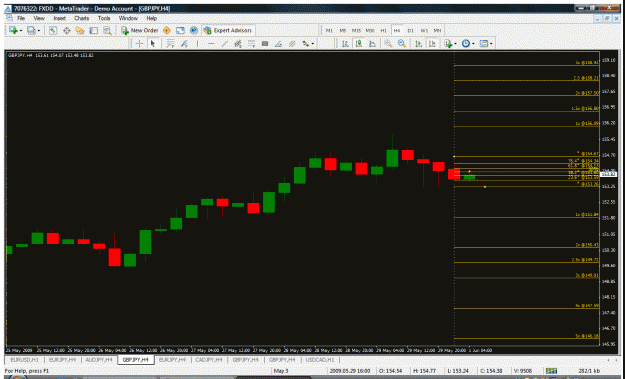Image resolution: width=625 pixels, height=379 pixels.
Task: Switch to the EURUSD,H1 chart tab
Action: 25,360
